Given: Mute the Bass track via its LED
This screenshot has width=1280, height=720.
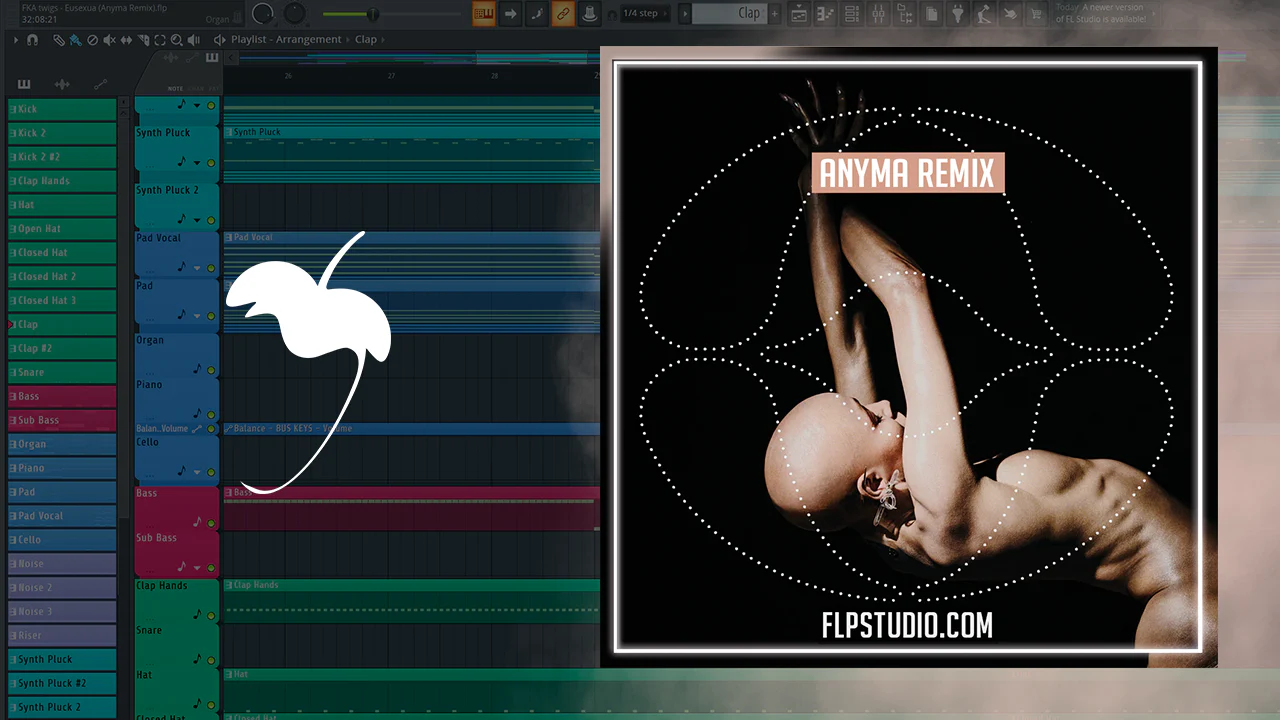Looking at the screenshot, I should coord(211,523).
